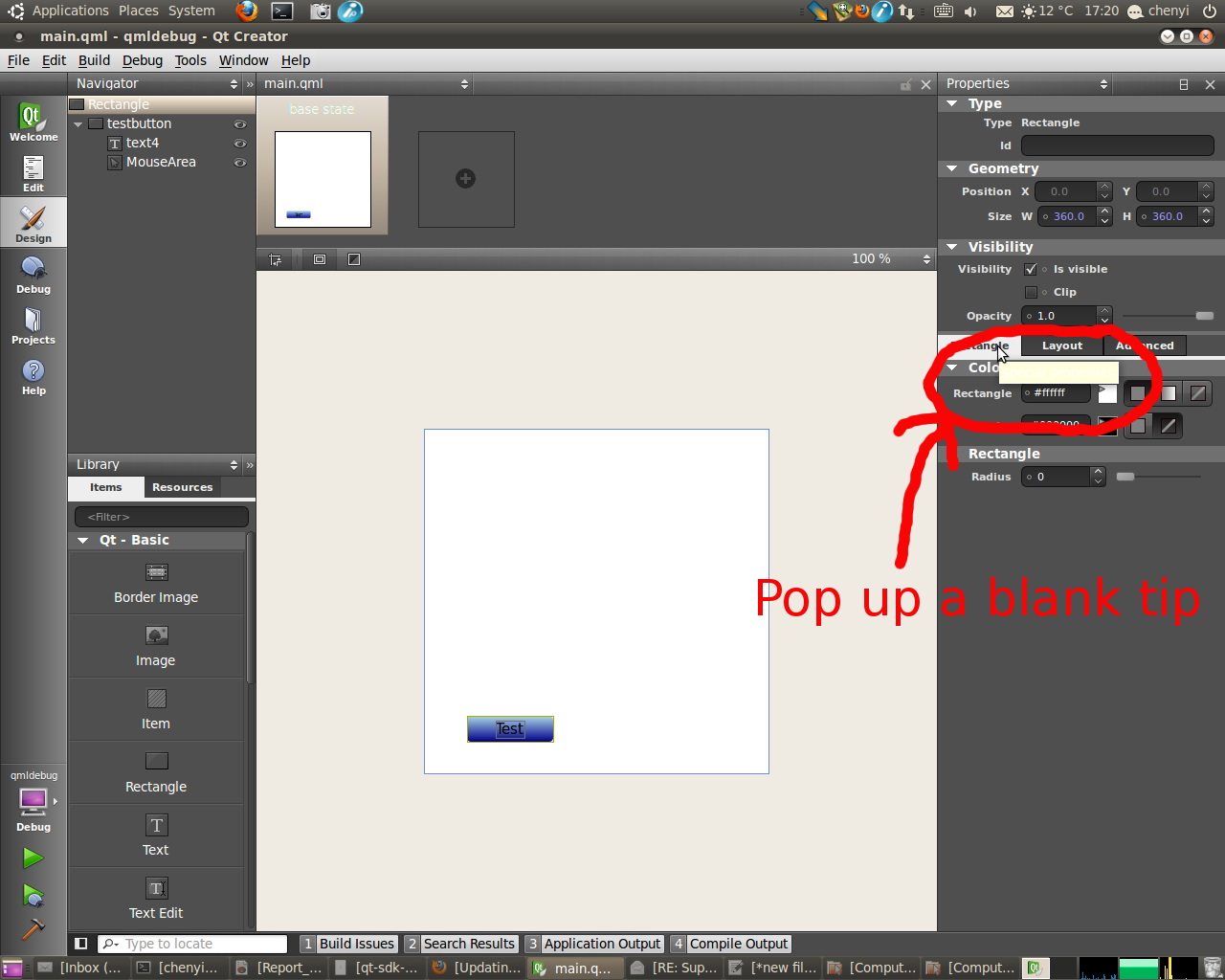Image resolution: width=1225 pixels, height=980 pixels.
Task: Toggle visibility of testbutton item
Action: click(240, 124)
